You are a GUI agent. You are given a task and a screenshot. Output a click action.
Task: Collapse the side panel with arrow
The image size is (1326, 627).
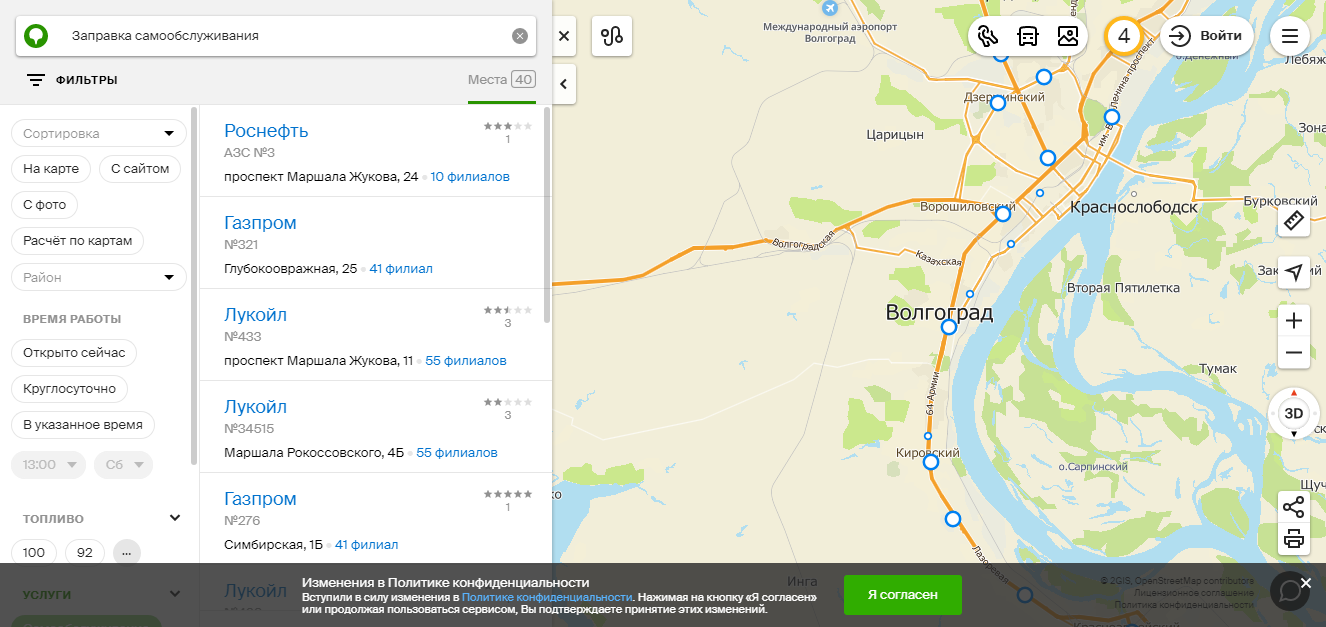[x=563, y=84]
